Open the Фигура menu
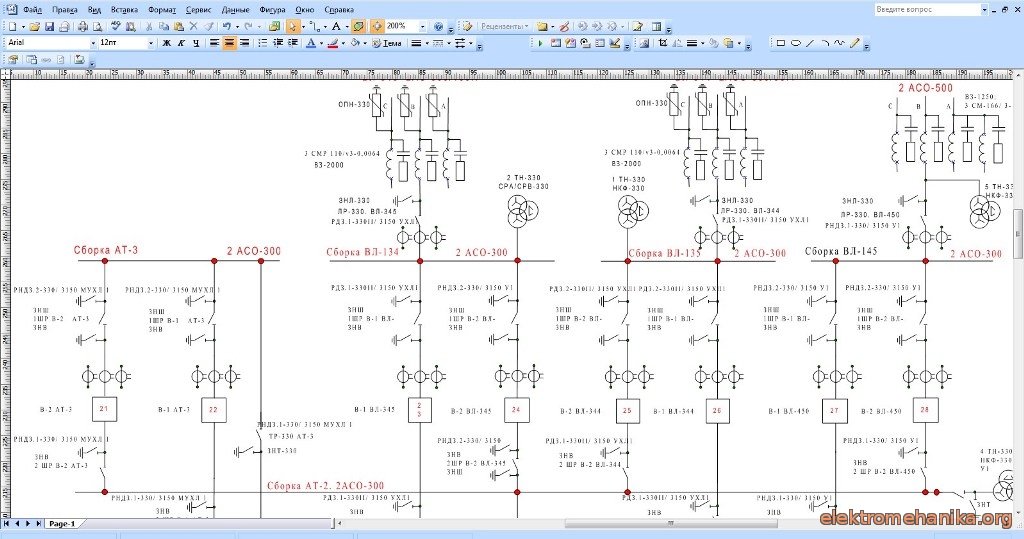Image resolution: width=1024 pixels, height=539 pixels. click(x=271, y=9)
